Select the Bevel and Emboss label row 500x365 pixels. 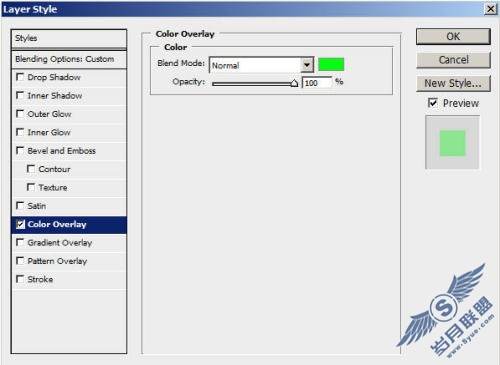69,151
